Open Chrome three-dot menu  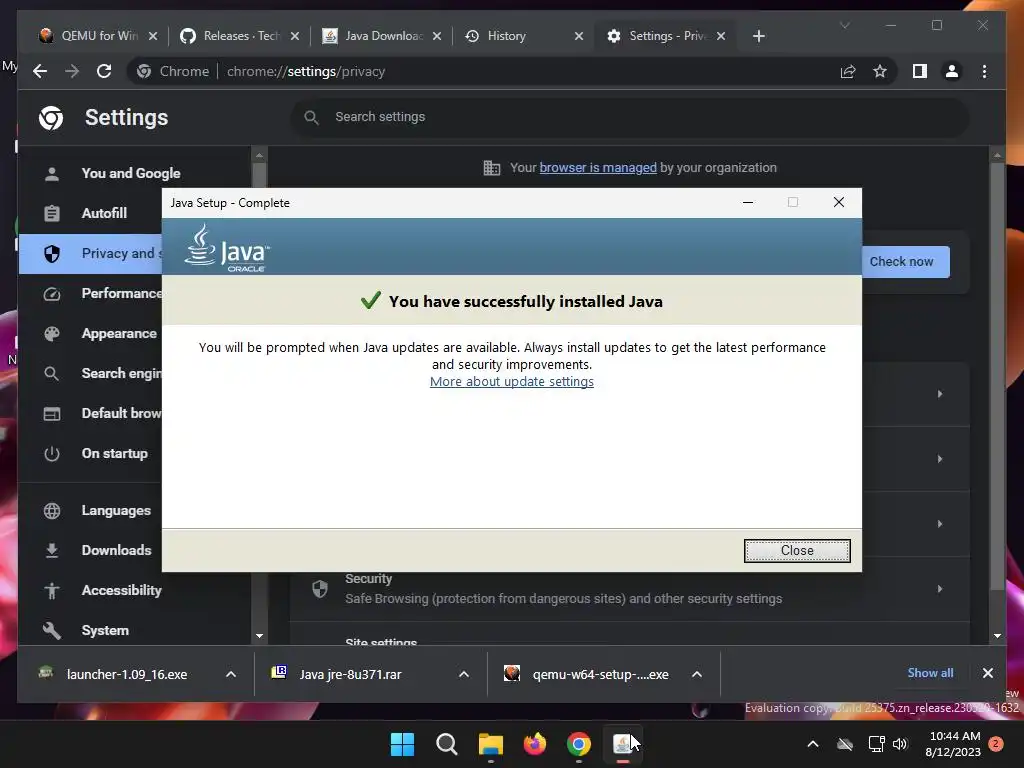984,71
